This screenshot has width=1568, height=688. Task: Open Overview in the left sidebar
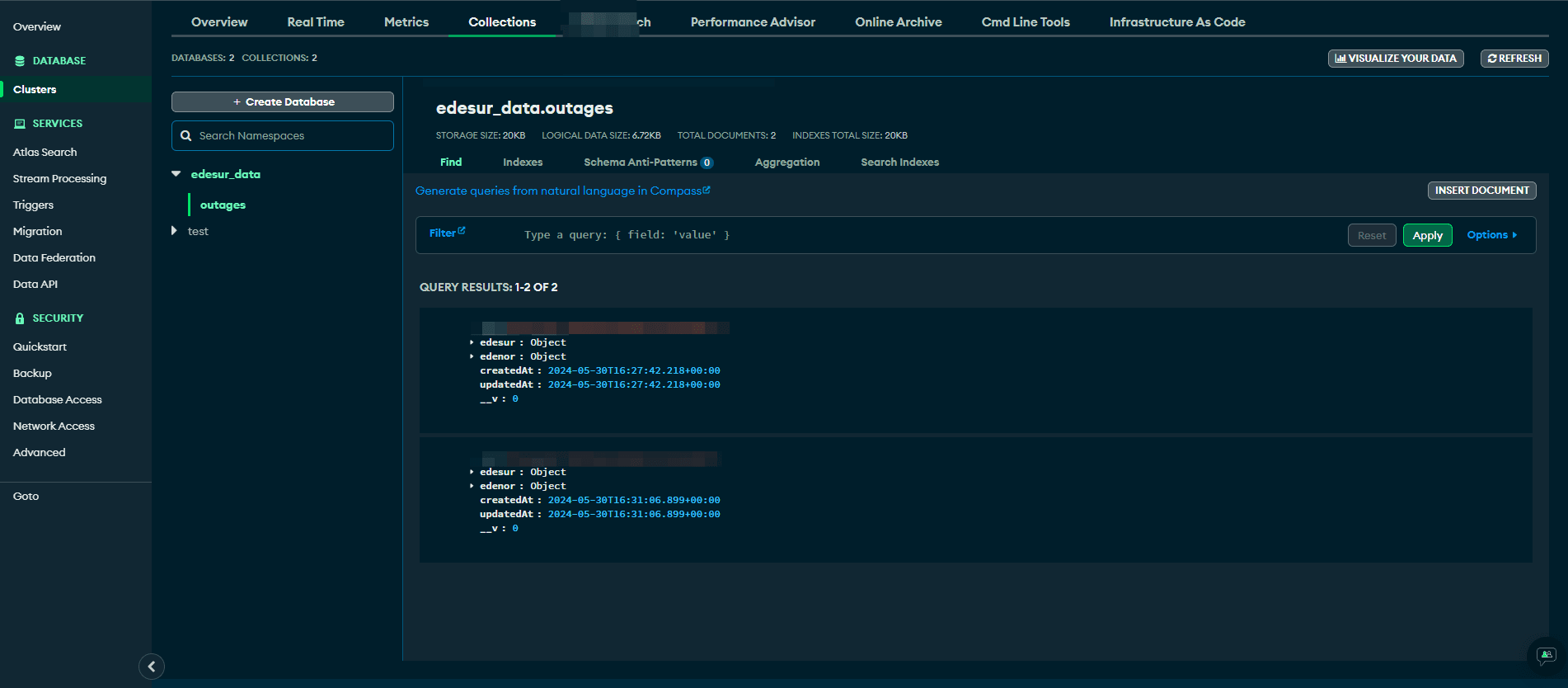click(37, 27)
